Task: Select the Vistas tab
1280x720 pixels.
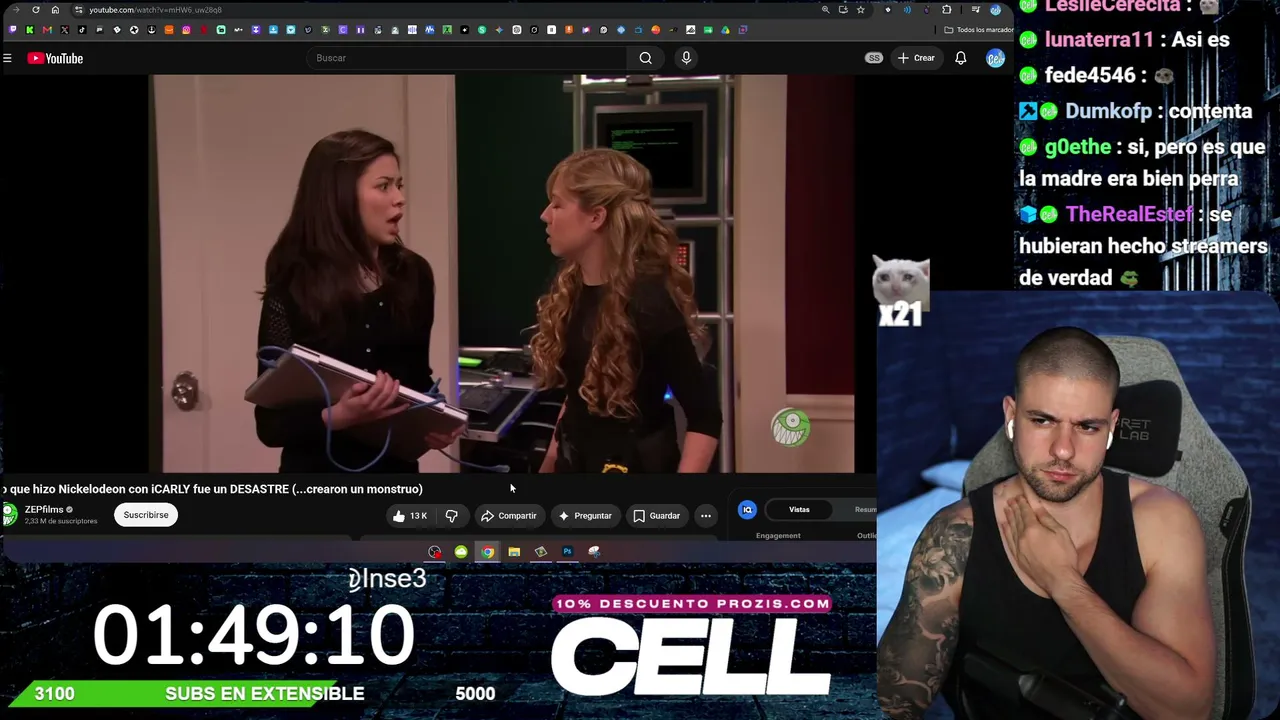Action: [x=799, y=510]
